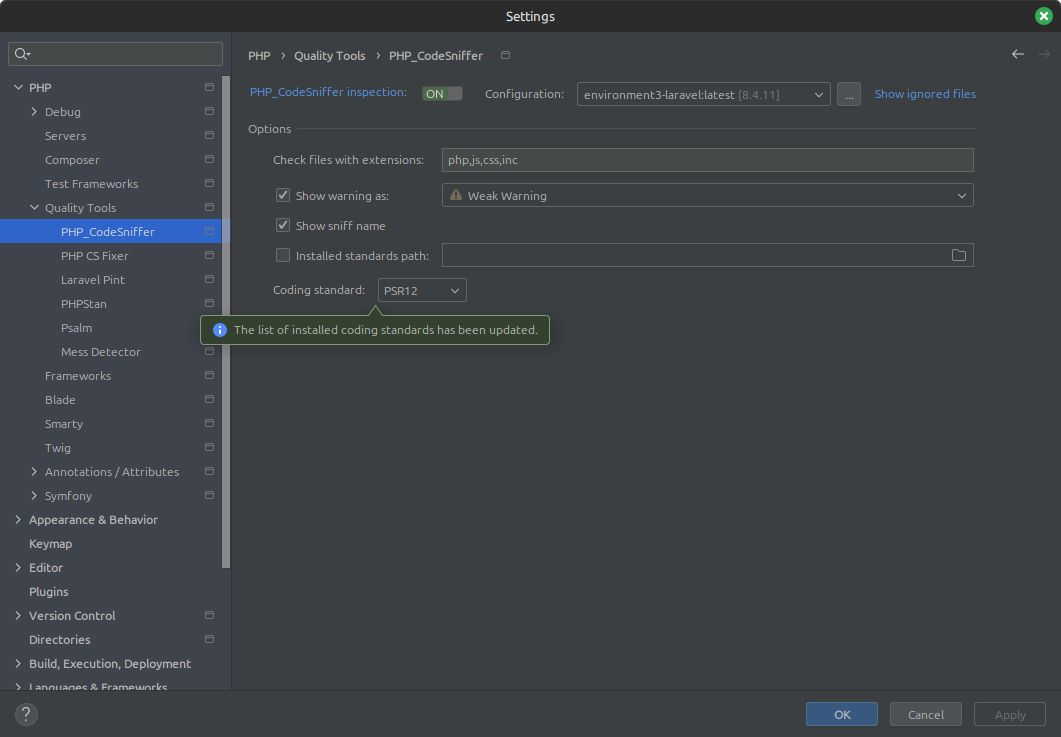1061x737 pixels.
Task: Enable Installed standards path checkbox
Action: (x=283, y=256)
